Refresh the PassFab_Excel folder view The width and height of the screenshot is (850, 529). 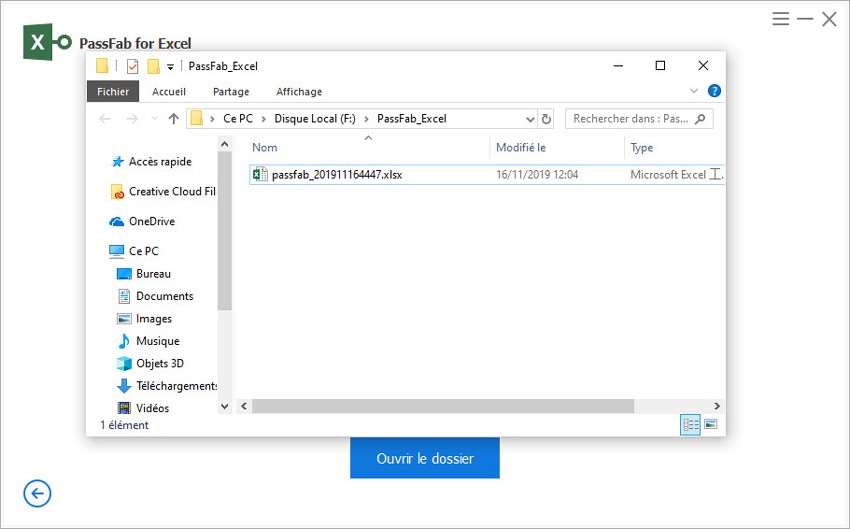546,119
